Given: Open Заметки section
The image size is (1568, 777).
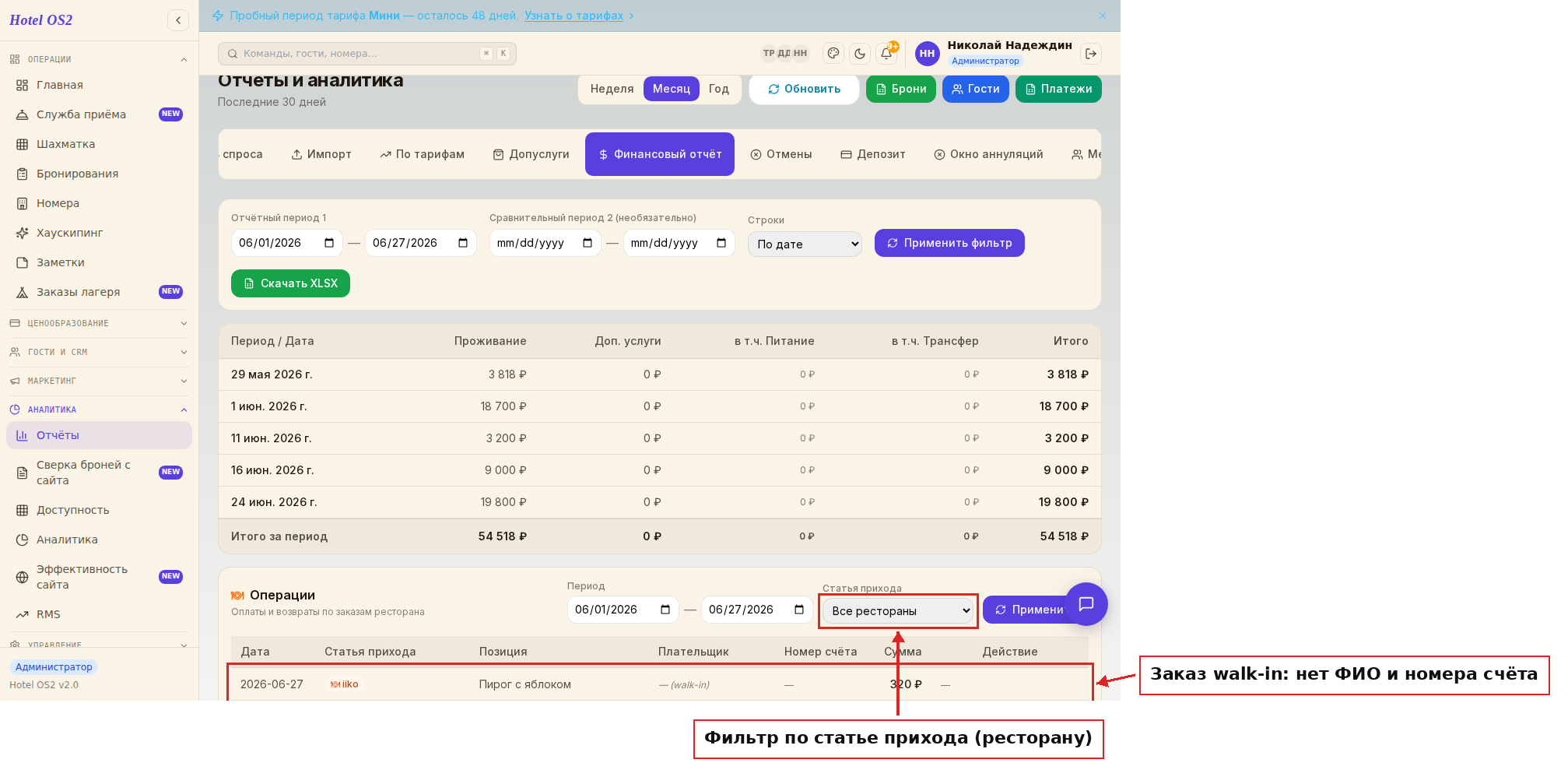Looking at the screenshot, I should point(99,262).
